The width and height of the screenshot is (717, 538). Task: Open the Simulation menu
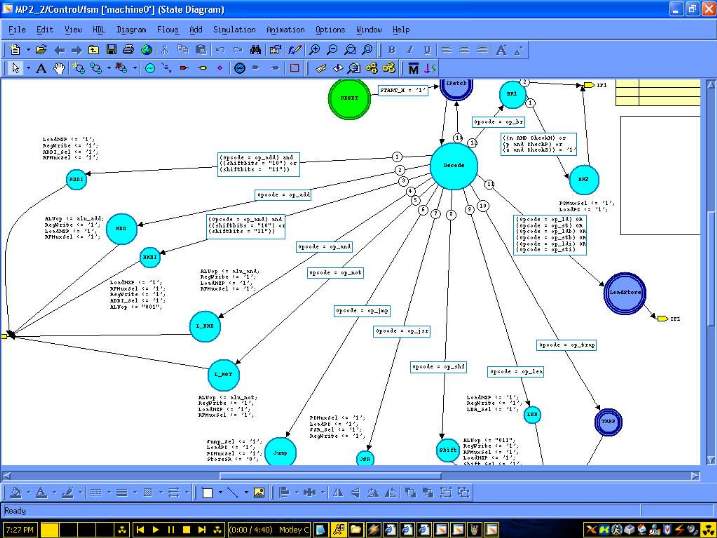234,29
